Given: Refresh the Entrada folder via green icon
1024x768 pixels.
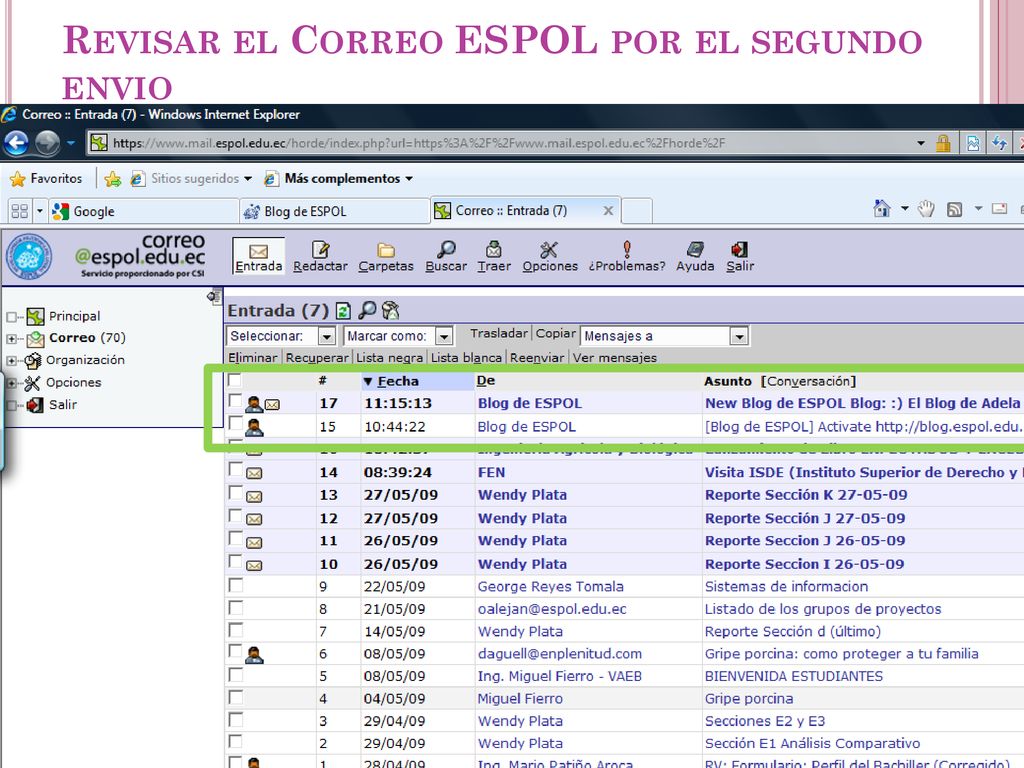Looking at the screenshot, I should pyautogui.click(x=343, y=311).
